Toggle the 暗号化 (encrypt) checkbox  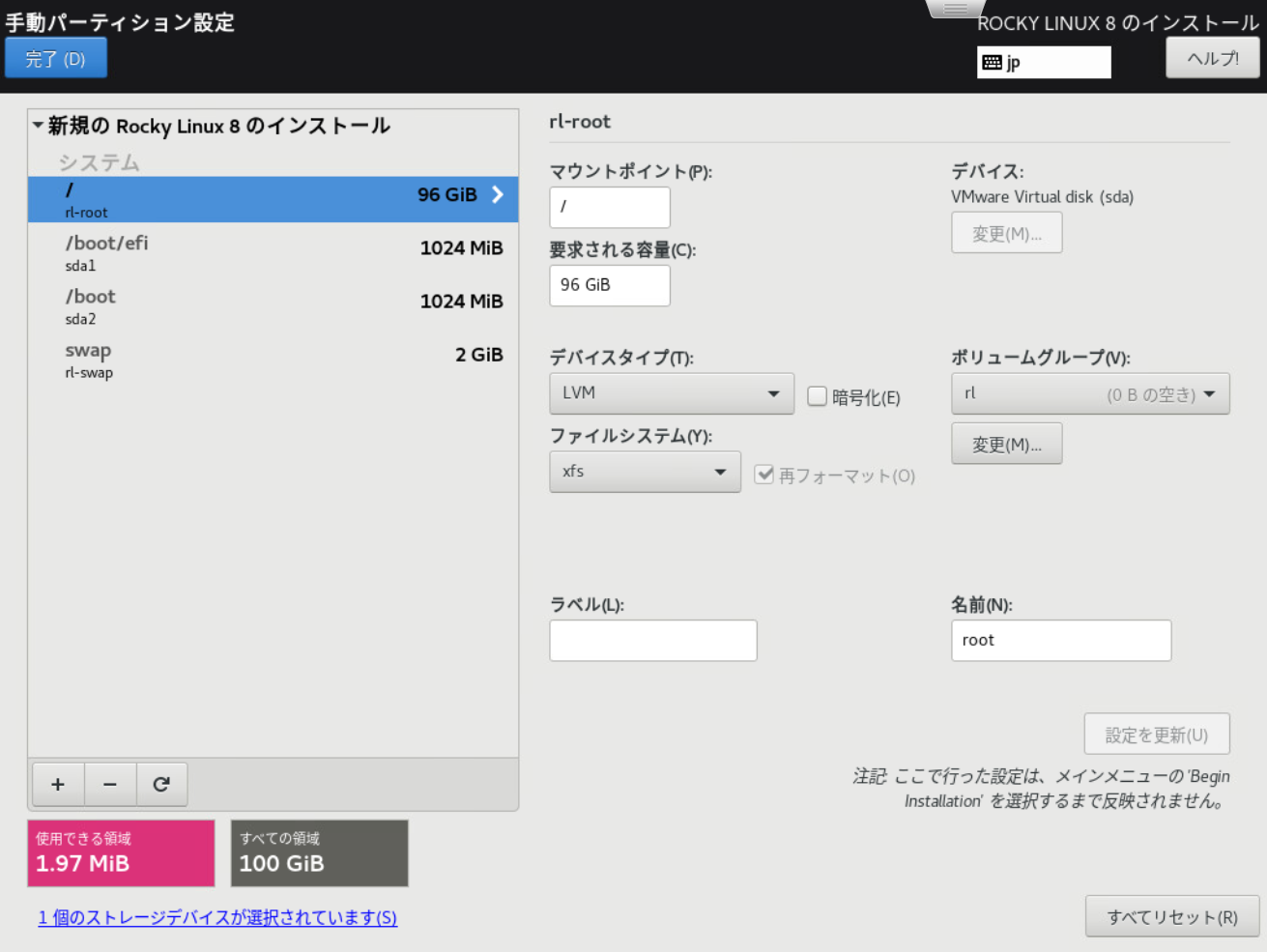[x=818, y=396]
